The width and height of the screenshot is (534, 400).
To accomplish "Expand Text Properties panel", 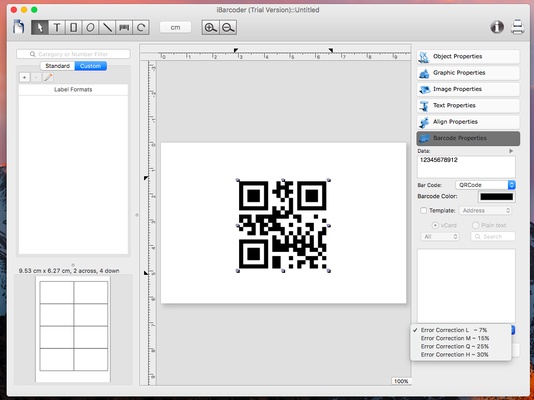I will 468,106.
